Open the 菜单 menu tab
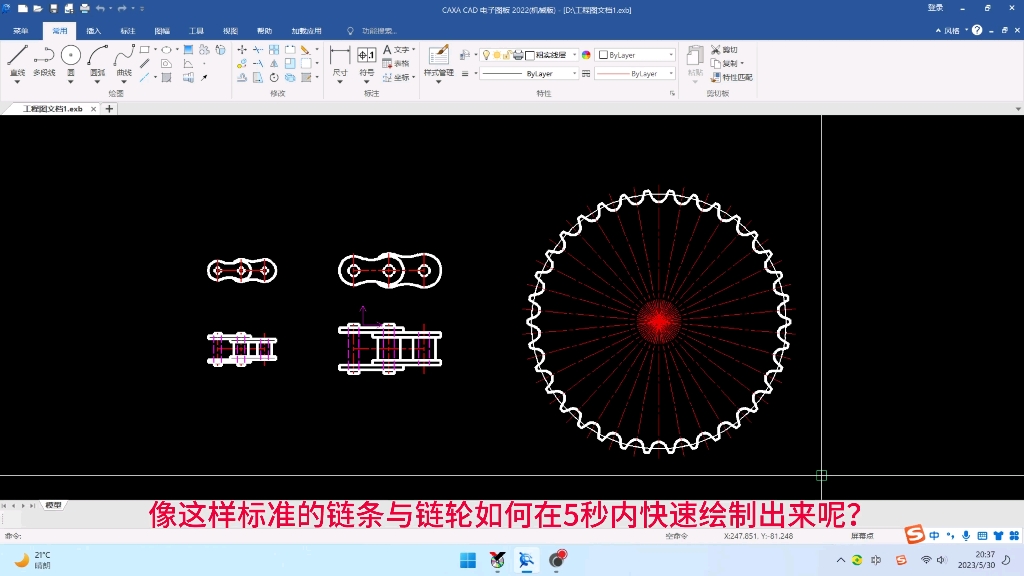Viewport: 1024px width, 576px height. [x=20, y=31]
